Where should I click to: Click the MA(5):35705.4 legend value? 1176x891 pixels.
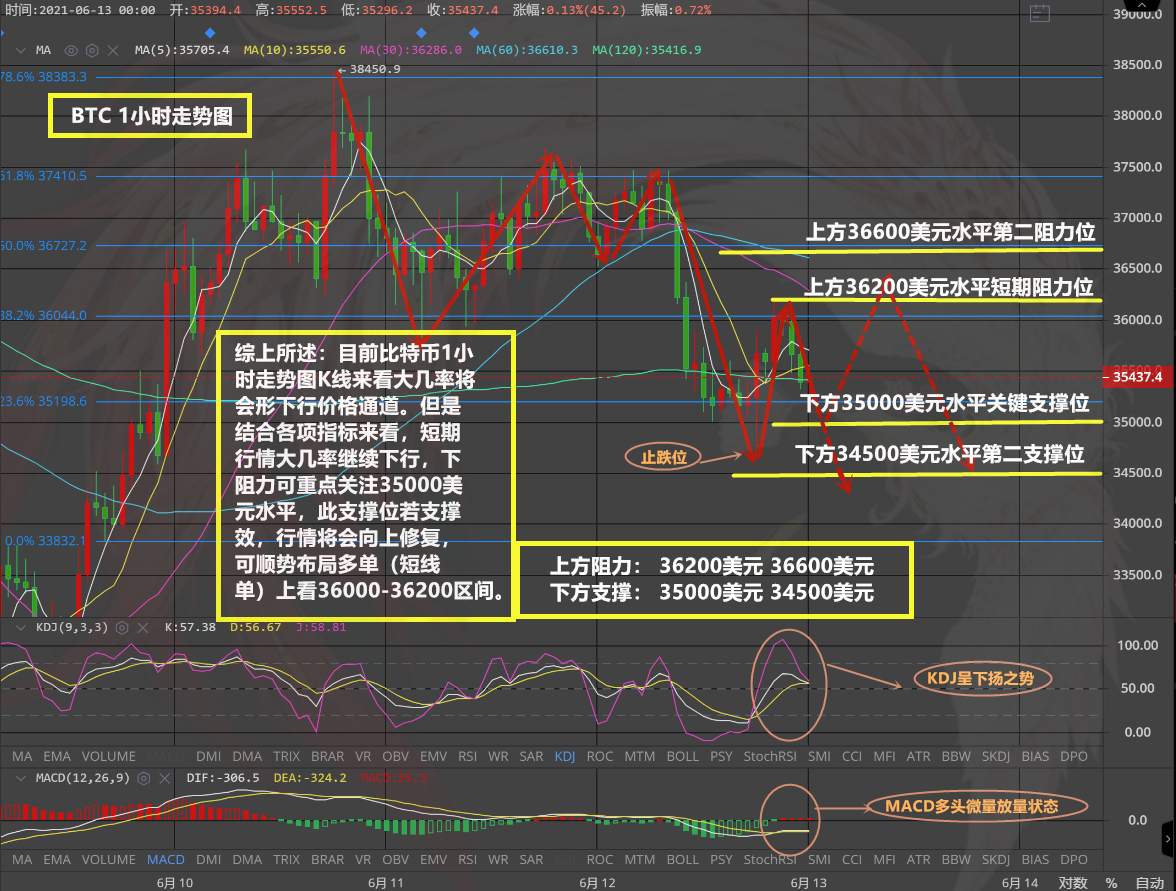point(182,50)
